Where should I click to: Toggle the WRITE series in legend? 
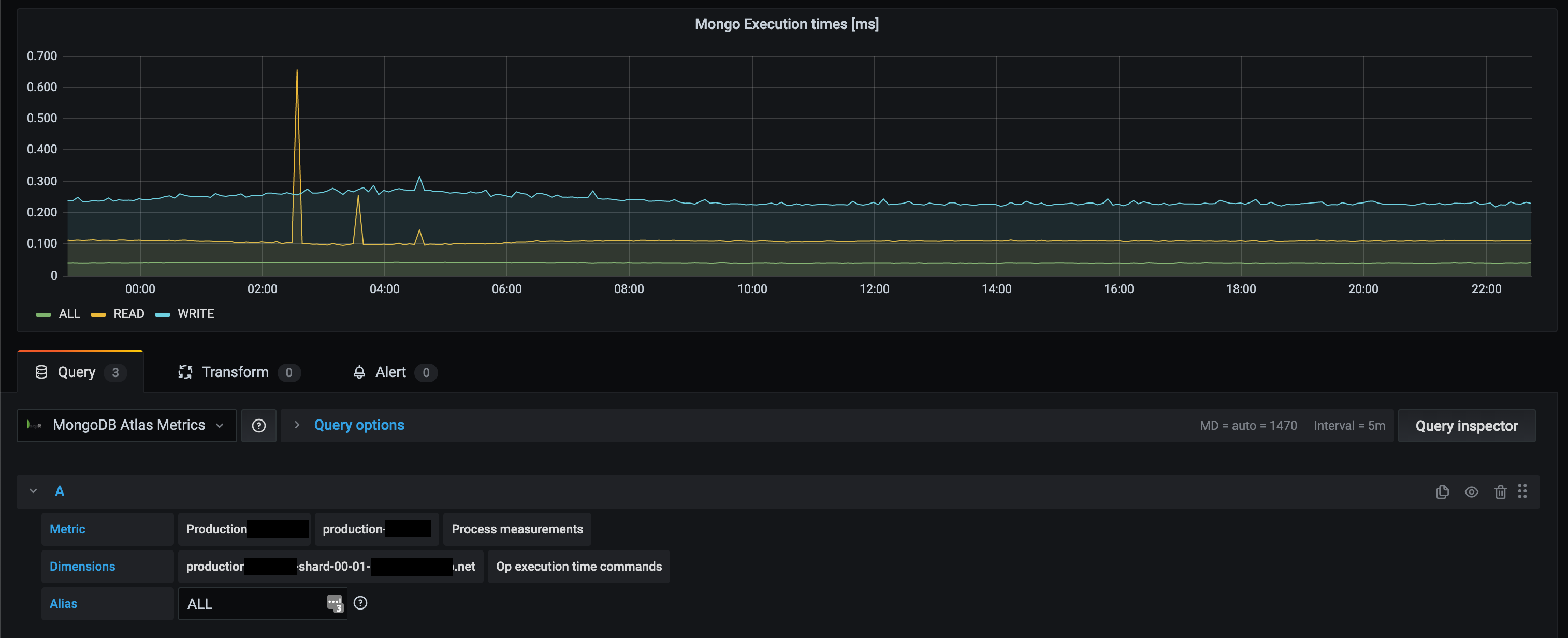pos(195,314)
